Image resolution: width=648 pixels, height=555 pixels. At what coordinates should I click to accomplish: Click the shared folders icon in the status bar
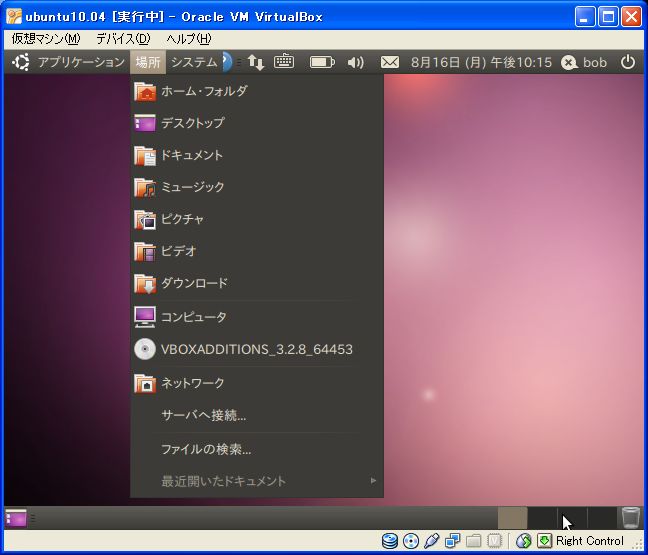[474, 541]
